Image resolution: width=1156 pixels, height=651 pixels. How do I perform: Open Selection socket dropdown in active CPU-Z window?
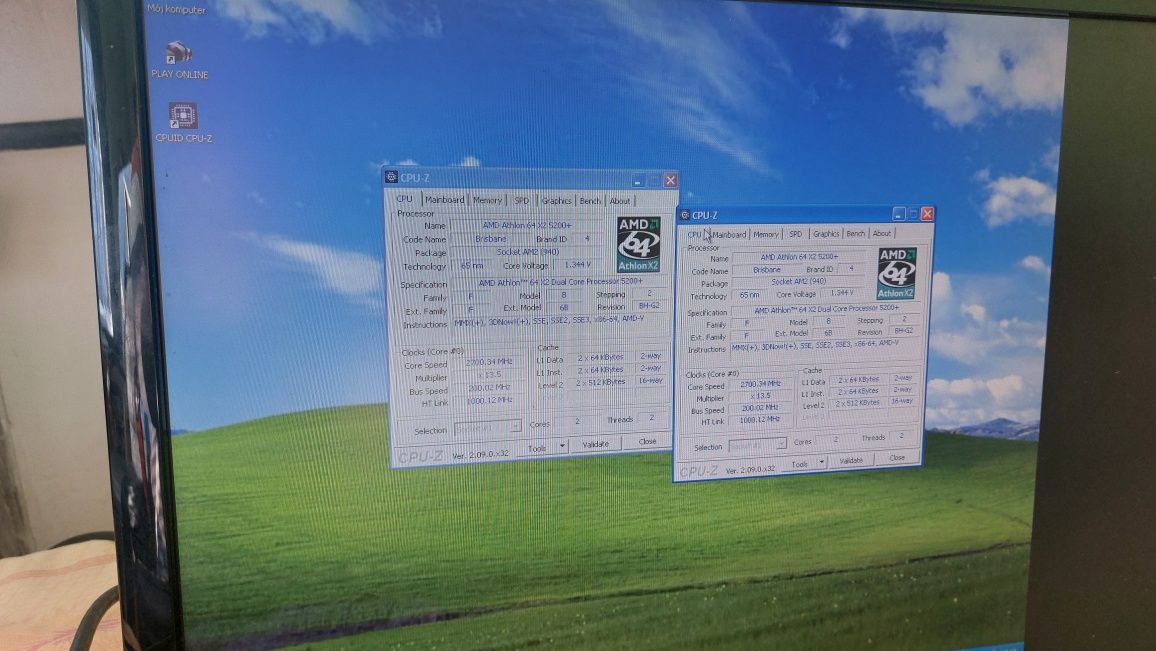point(757,445)
